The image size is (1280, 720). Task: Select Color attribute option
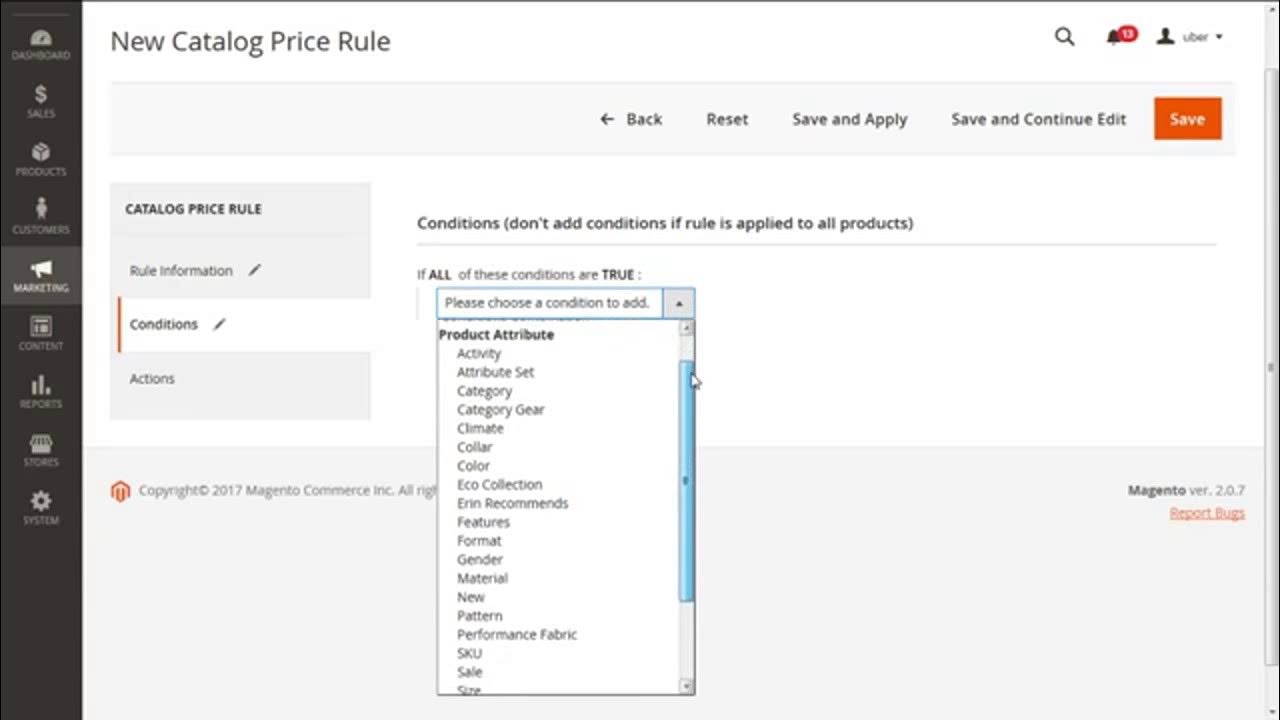473,466
